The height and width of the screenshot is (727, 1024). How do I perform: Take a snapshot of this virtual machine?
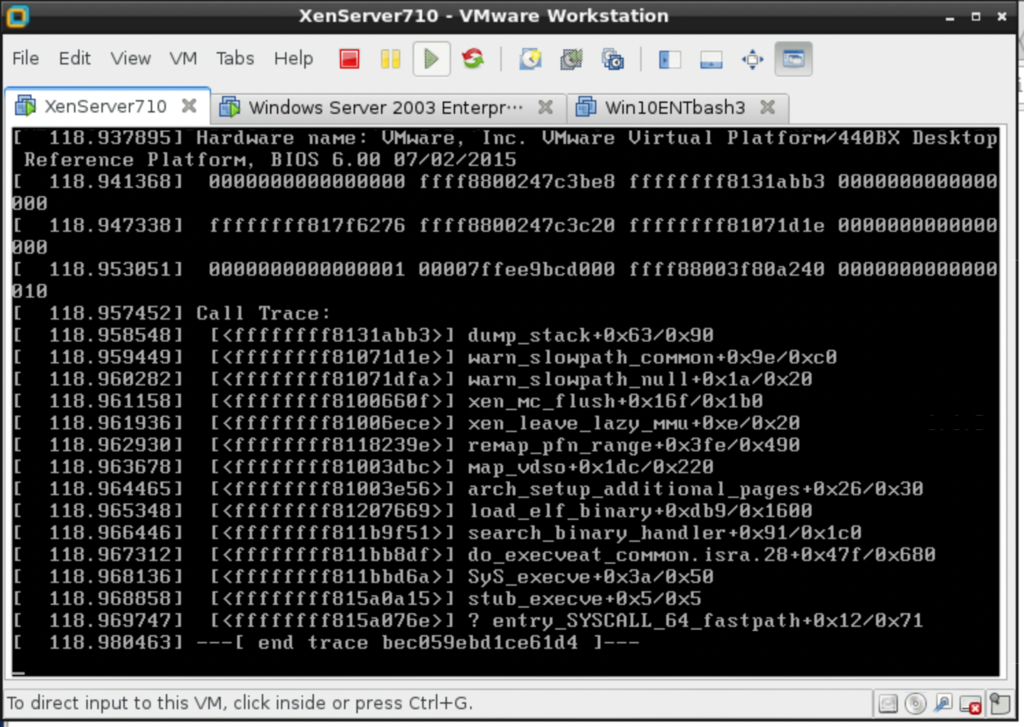click(530, 59)
